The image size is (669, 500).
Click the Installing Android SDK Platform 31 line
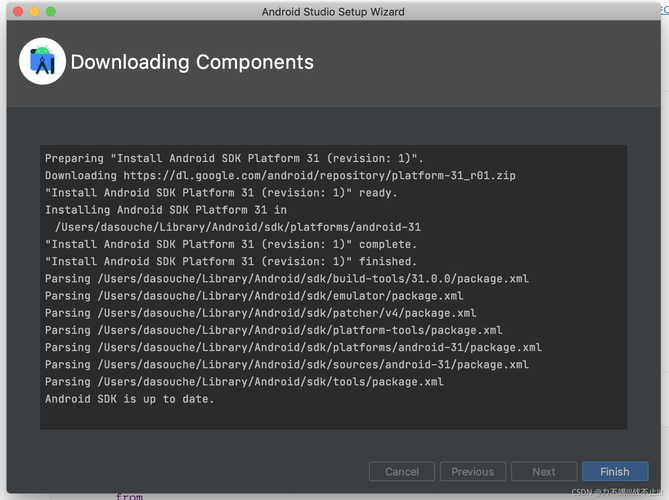[x=166, y=210]
